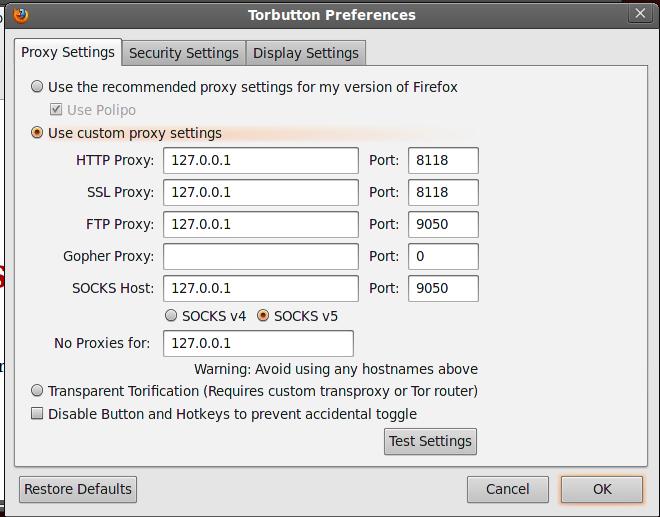The image size is (660, 517).
Task: Click the No Proxies for field
Action: (258, 343)
